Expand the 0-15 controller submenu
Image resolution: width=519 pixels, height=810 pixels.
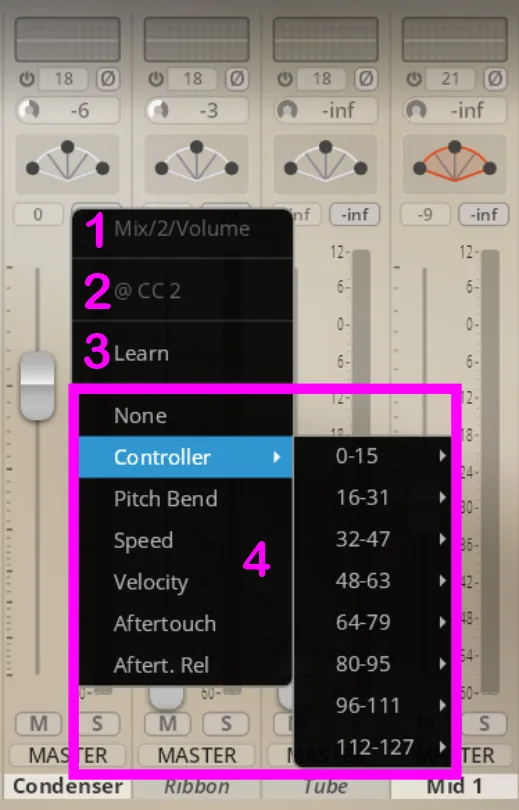click(372, 456)
